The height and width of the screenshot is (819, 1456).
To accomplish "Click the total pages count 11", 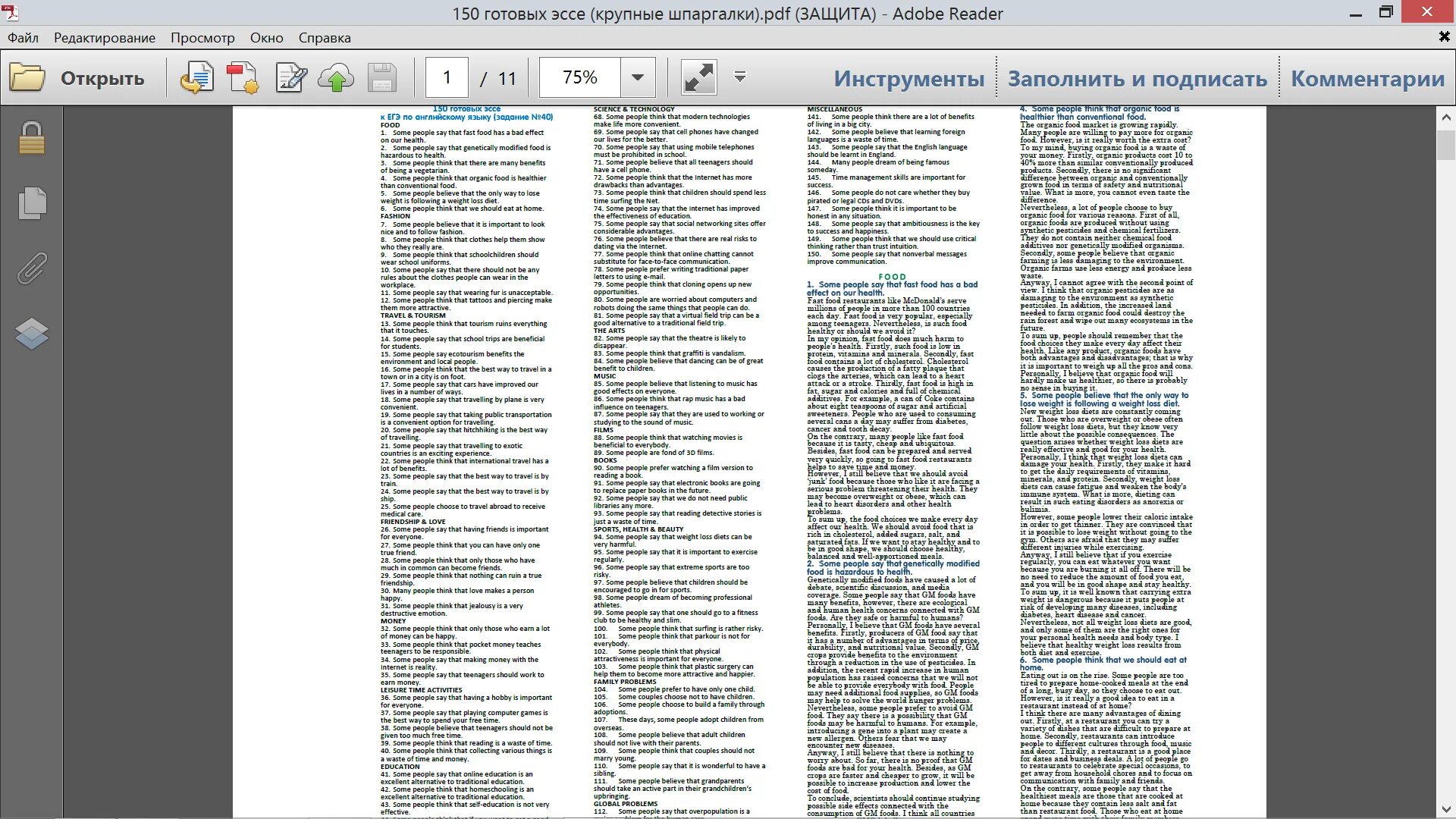I will (x=507, y=78).
